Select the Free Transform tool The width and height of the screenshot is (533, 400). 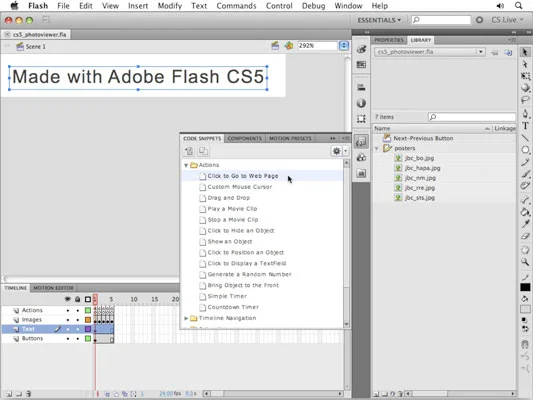point(525,76)
